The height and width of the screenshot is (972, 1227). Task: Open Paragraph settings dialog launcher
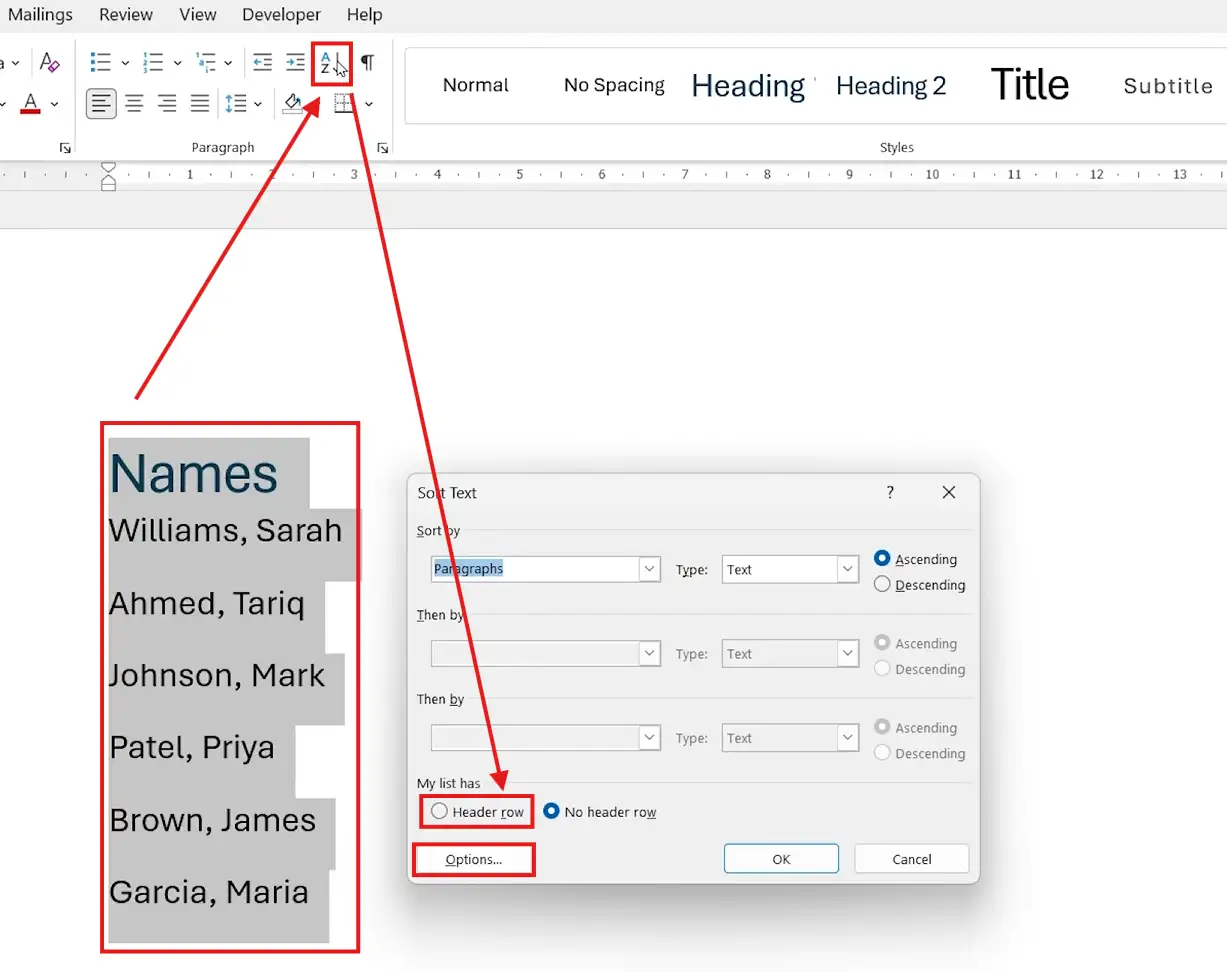pyautogui.click(x=382, y=148)
